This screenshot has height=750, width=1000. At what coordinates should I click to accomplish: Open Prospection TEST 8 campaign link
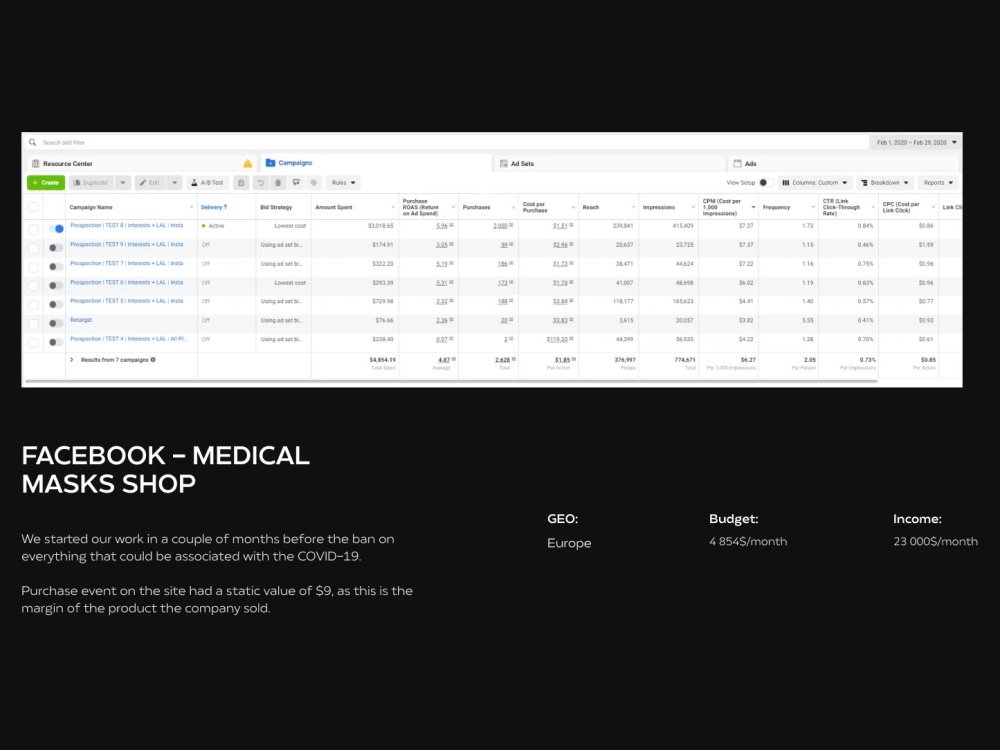[126, 225]
